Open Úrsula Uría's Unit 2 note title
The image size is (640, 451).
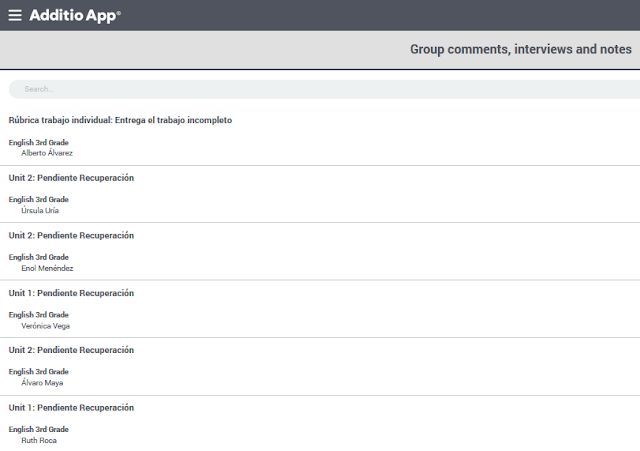click(x=71, y=178)
